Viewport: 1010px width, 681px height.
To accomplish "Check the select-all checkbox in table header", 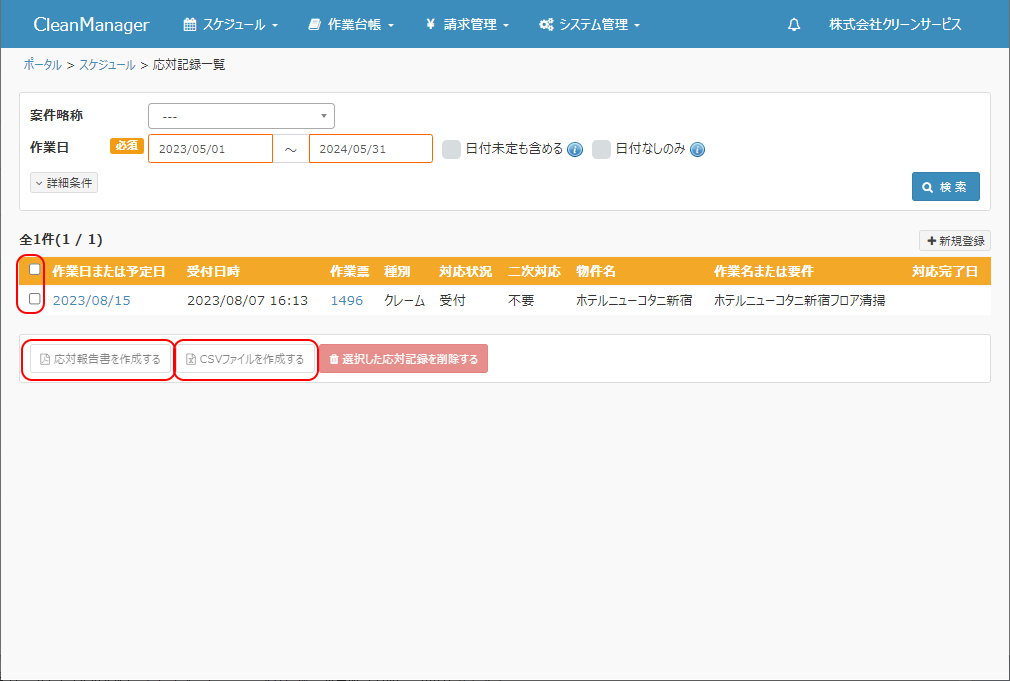I will [x=35, y=269].
